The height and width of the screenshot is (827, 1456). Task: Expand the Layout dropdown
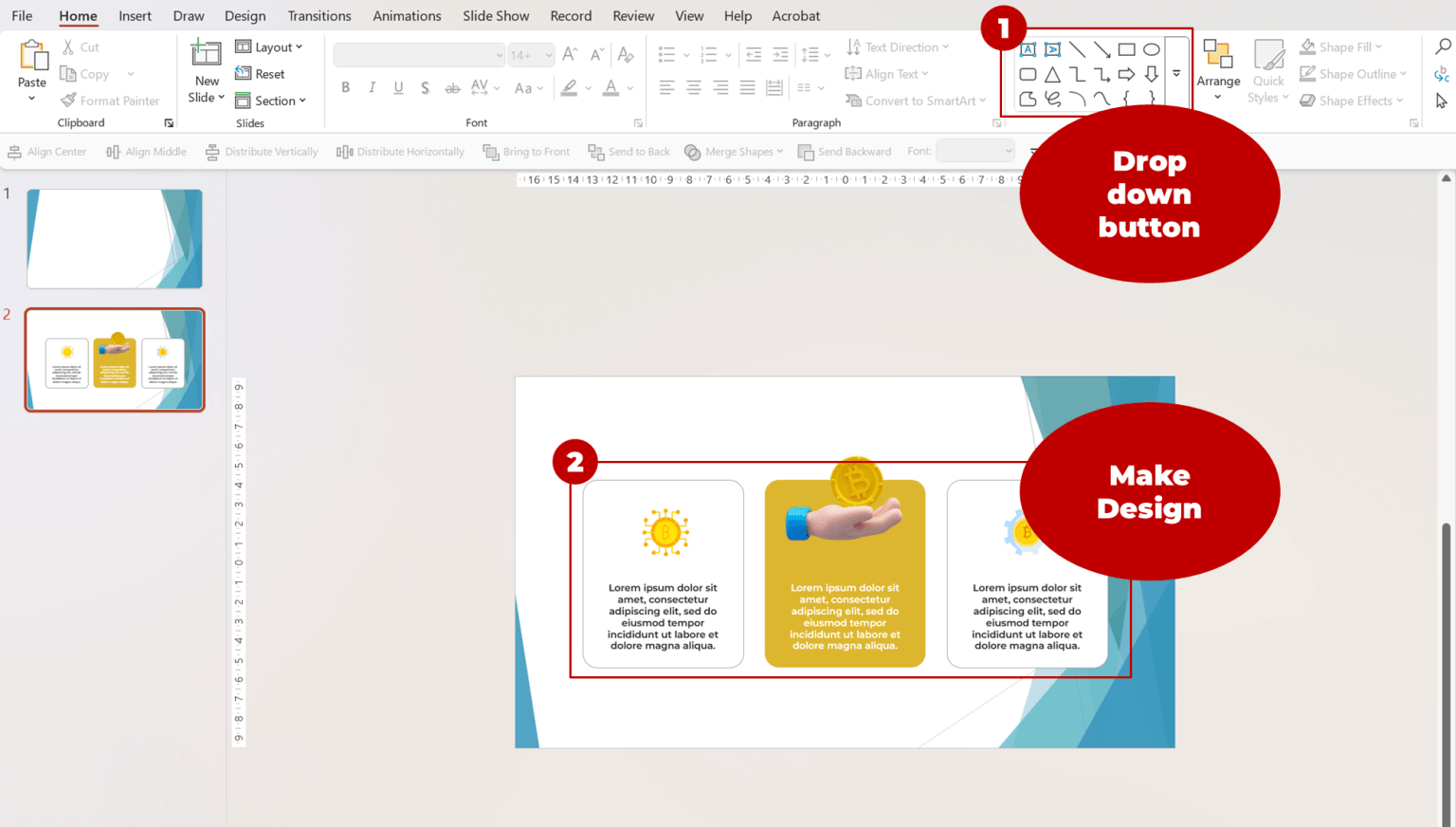(x=271, y=46)
